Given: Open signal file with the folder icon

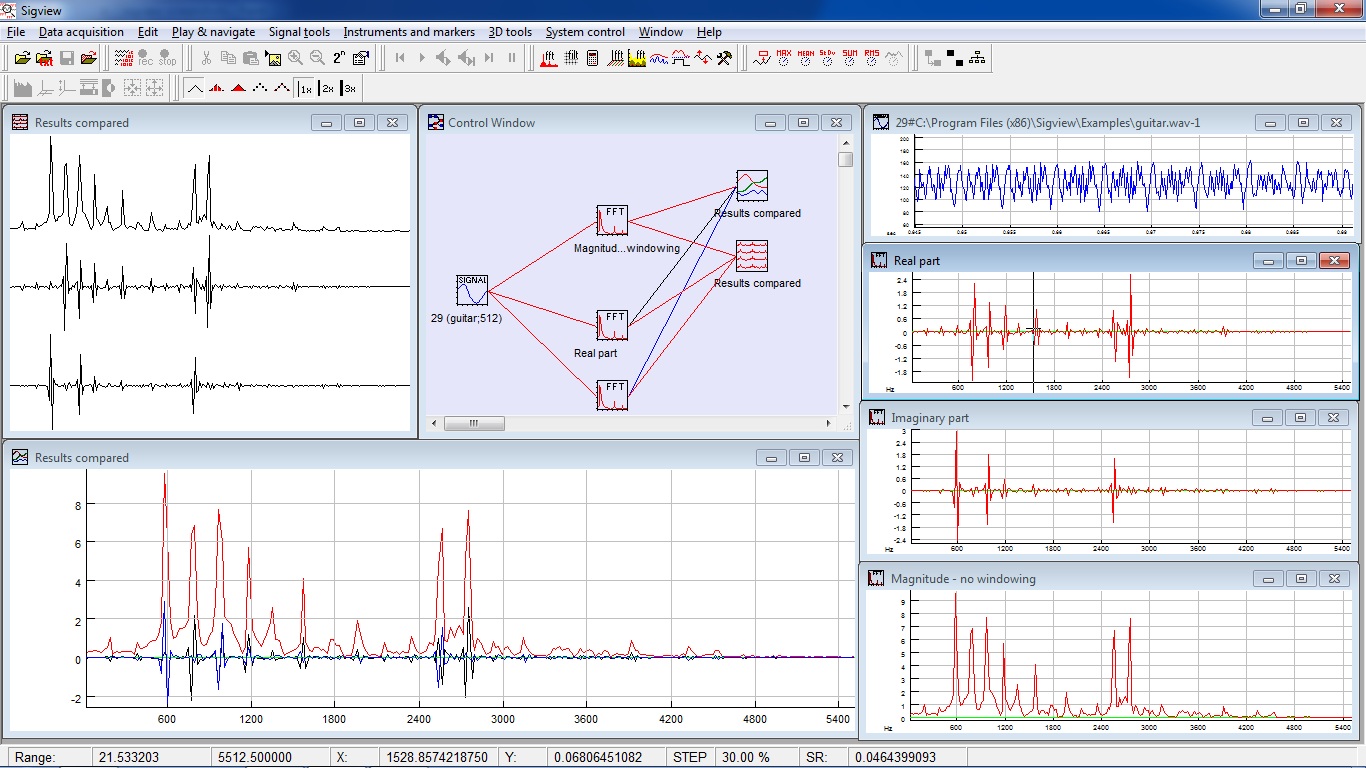Looking at the screenshot, I should (22, 58).
